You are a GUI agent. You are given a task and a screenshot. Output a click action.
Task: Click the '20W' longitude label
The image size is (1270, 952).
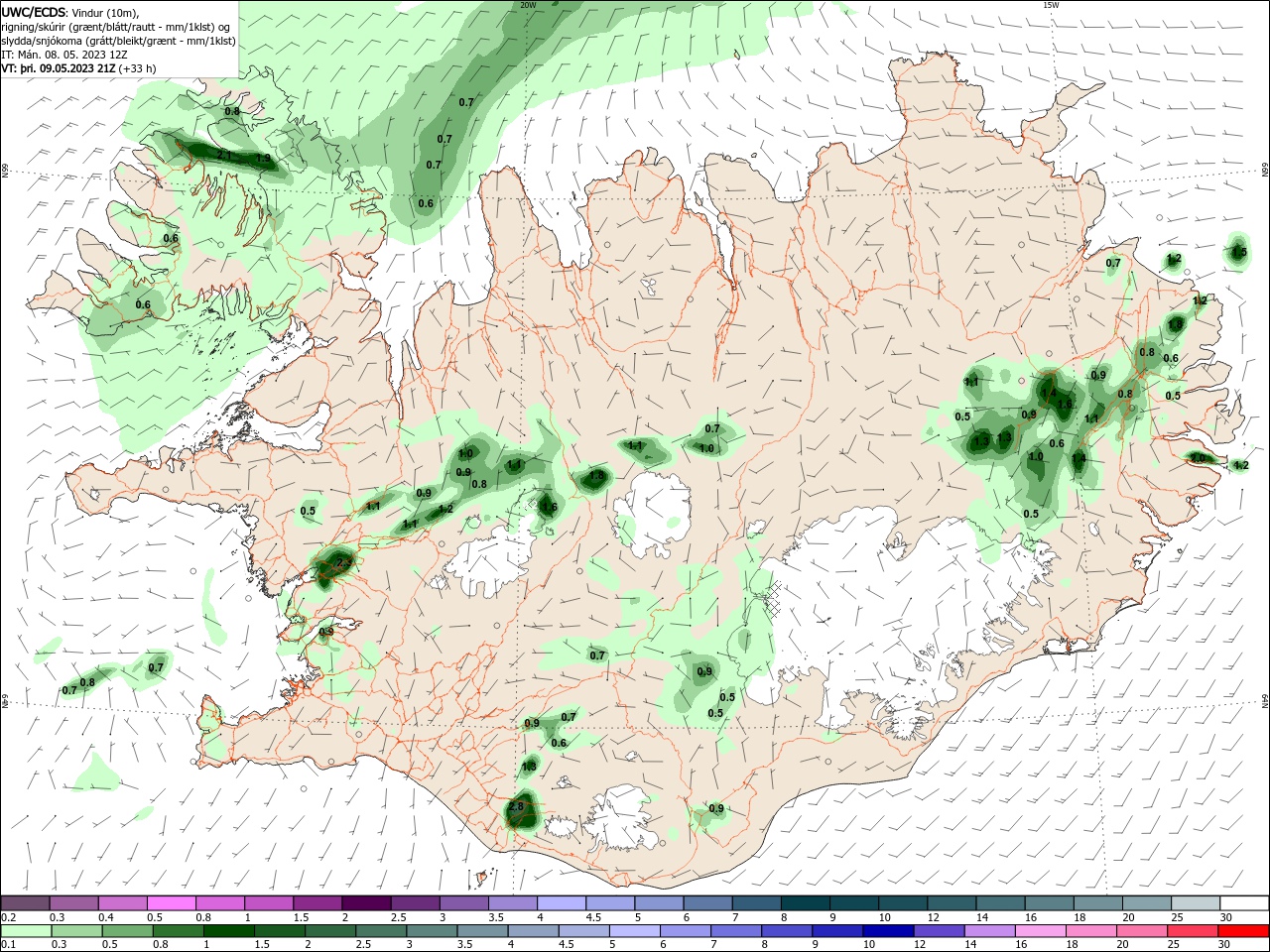pyautogui.click(x=528, y=5)
